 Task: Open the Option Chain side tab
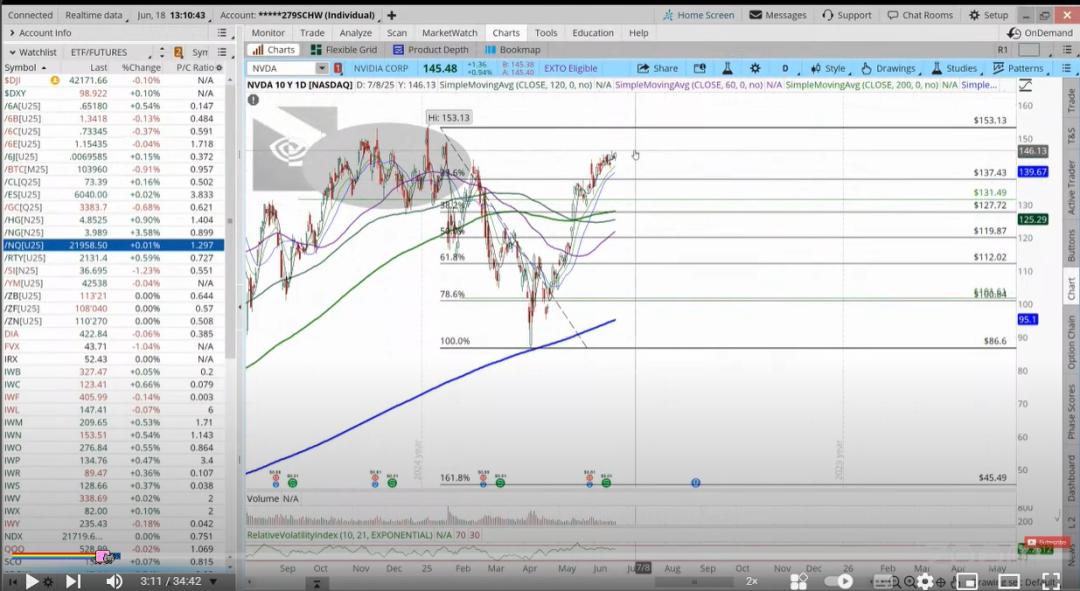click(x=1071, y=342)
